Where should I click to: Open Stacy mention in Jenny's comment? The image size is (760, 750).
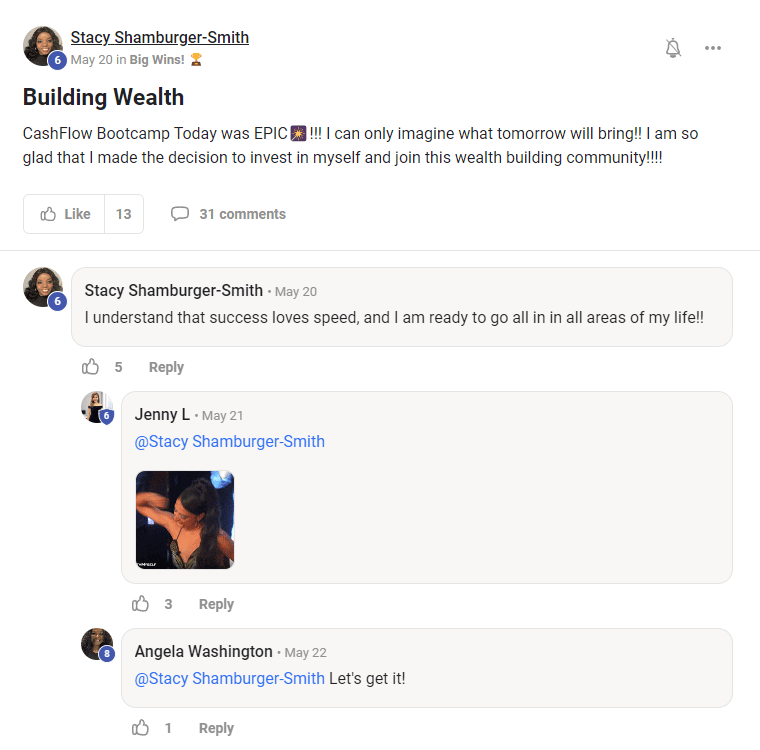click(x=230, y=442)
